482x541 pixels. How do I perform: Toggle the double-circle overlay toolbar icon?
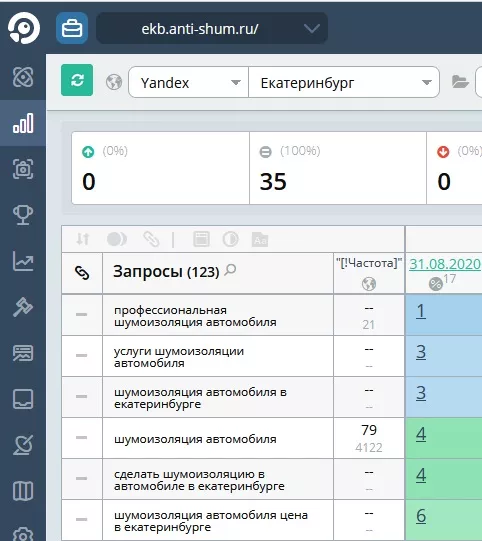pyautogui.click(x=117, y=239)
